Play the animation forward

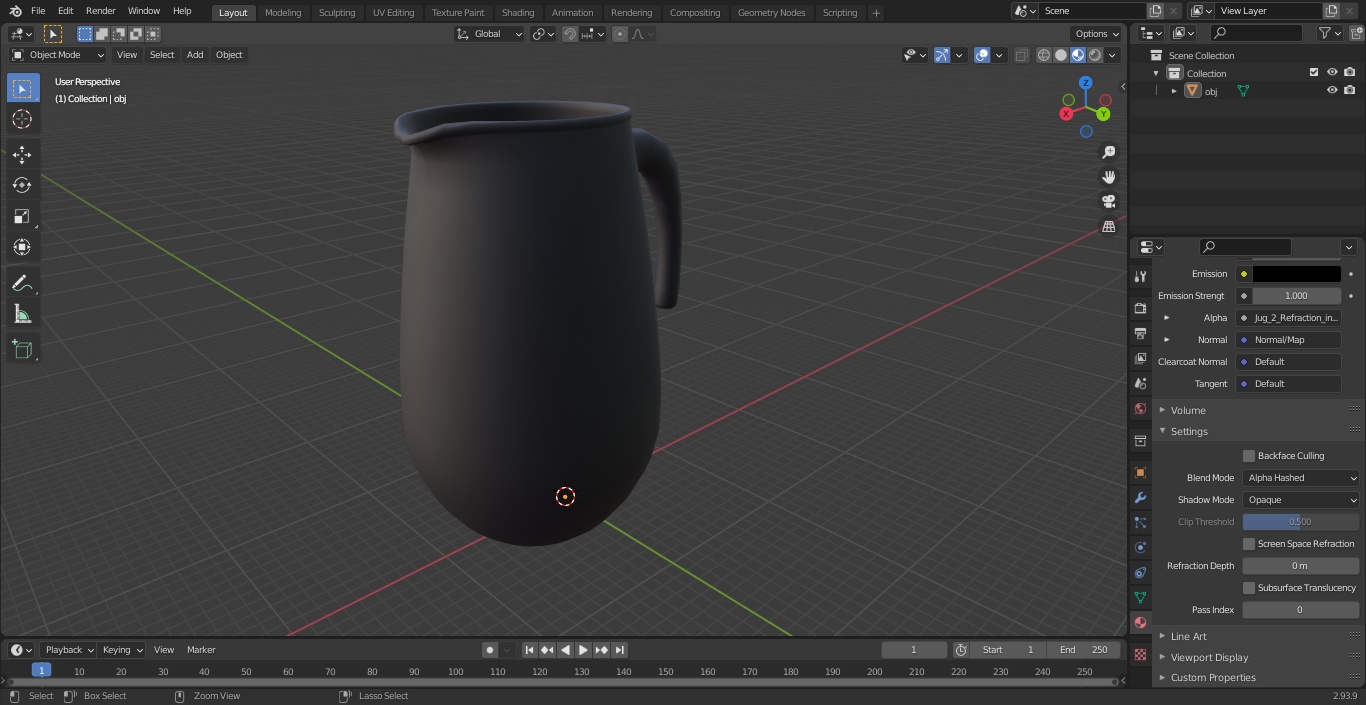pyautogui.click(x=583, y=650)
